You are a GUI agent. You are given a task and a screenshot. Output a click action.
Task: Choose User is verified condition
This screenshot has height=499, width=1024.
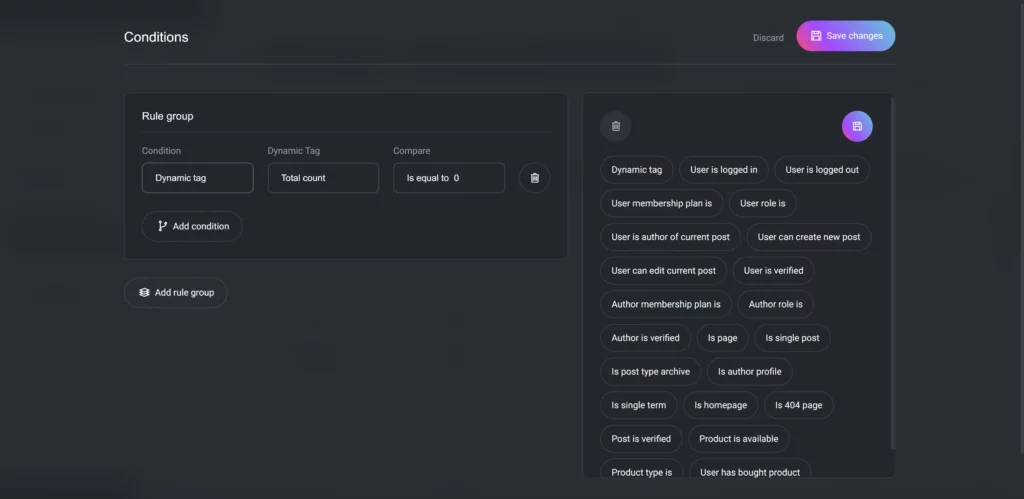point(773,270)
